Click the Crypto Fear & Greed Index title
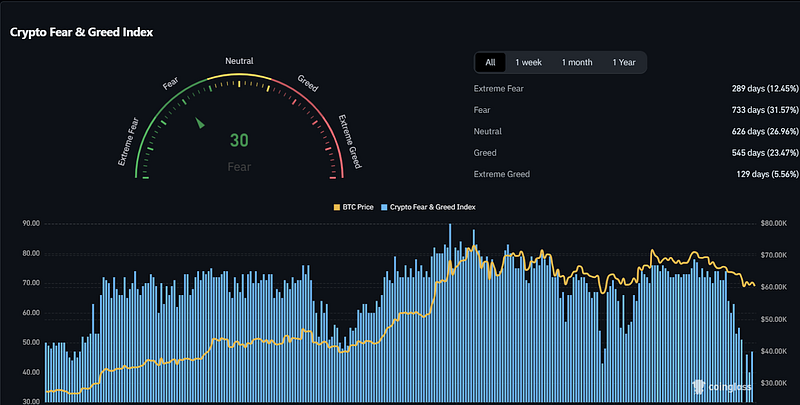This screenshot has height=405, width=800. coord(81,32)
